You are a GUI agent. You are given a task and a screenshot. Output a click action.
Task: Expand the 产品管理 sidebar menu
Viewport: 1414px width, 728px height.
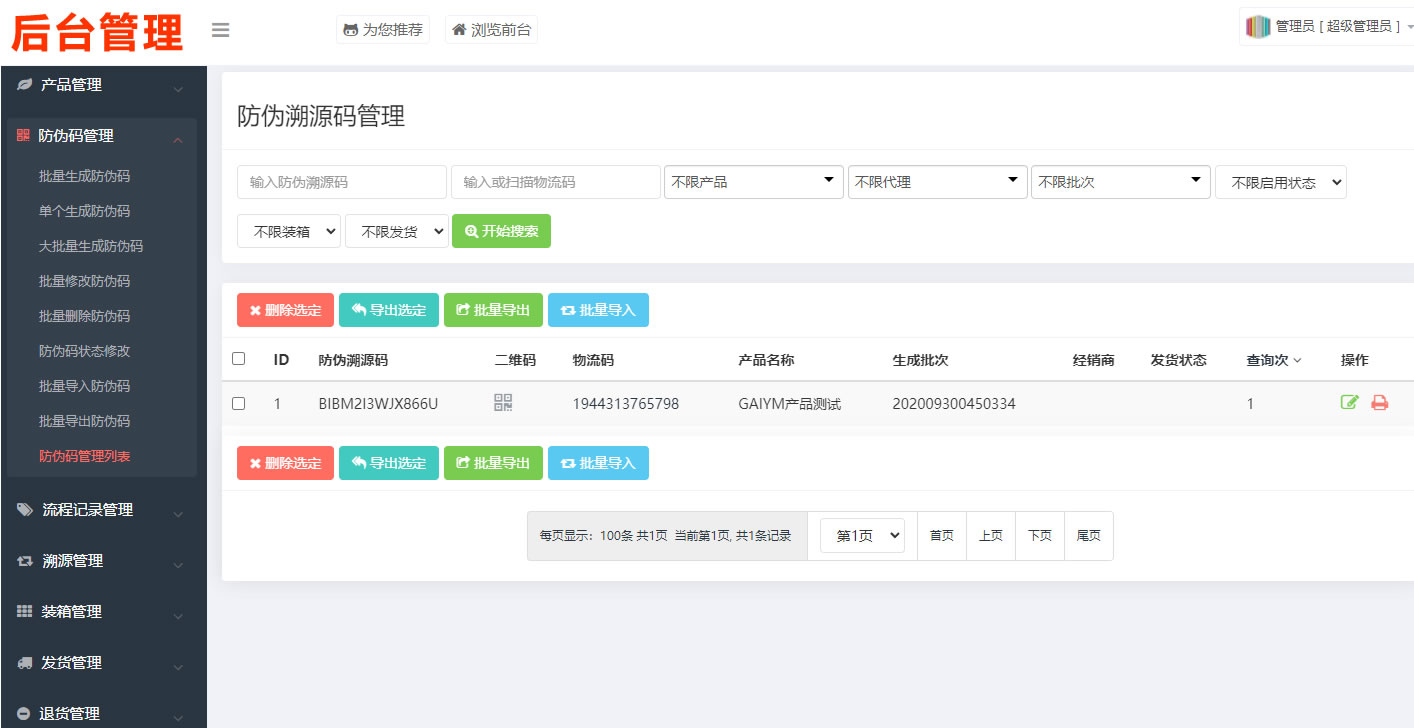click(x=102, y=86)
